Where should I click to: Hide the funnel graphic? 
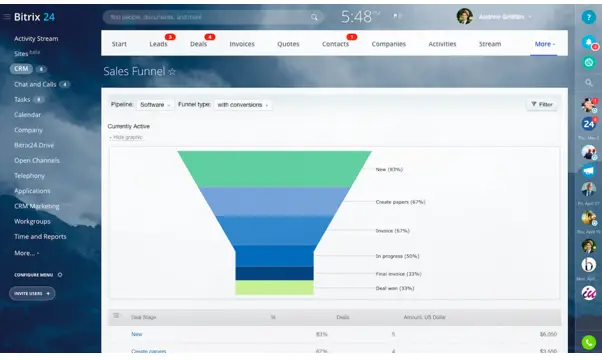126,137
